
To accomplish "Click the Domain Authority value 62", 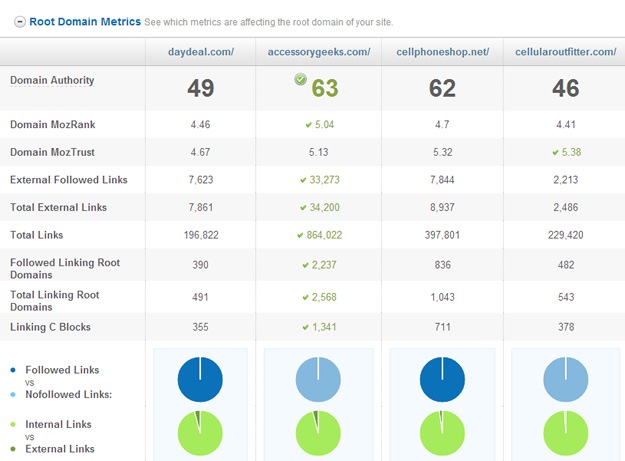I will [x=442, y=88].
